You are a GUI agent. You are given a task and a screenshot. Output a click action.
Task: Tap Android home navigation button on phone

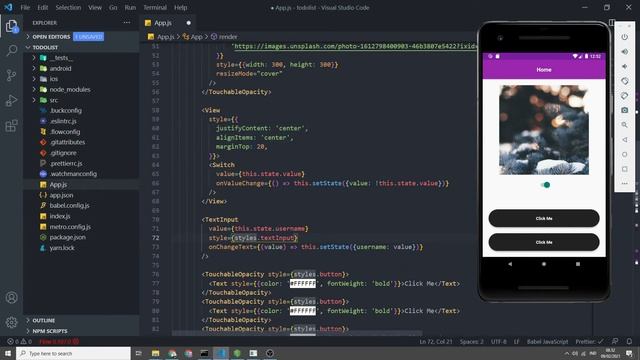544,264
